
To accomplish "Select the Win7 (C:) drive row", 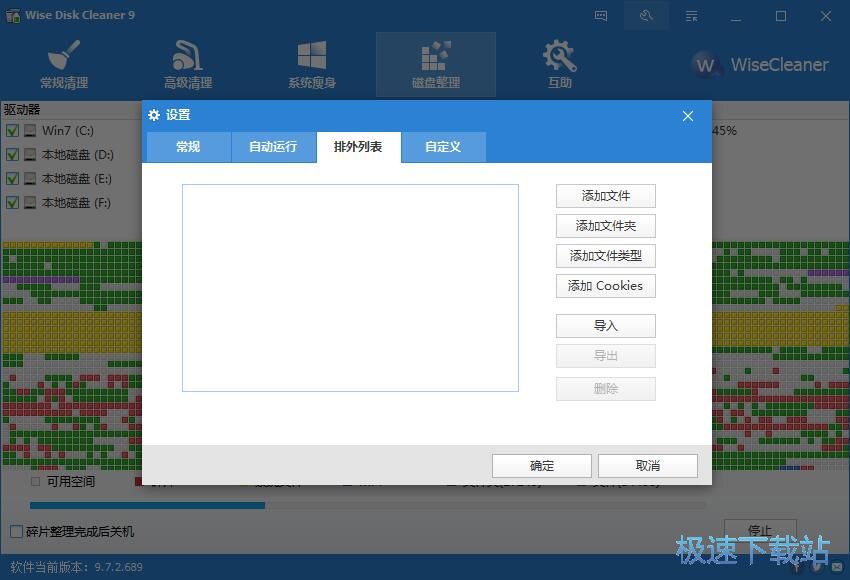I will pos(71,131).
